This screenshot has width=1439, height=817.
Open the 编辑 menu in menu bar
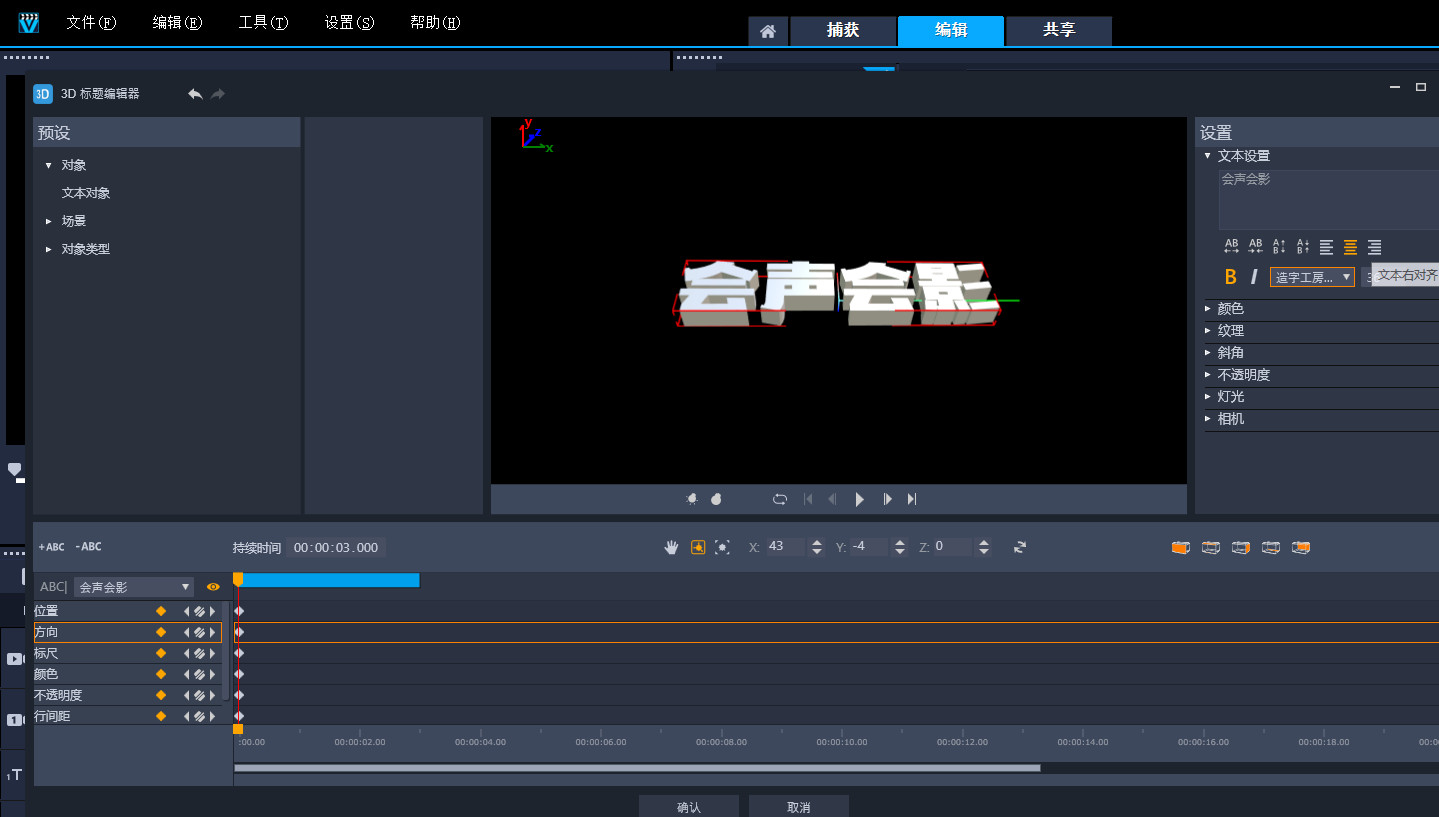click(x=177, y=23)
